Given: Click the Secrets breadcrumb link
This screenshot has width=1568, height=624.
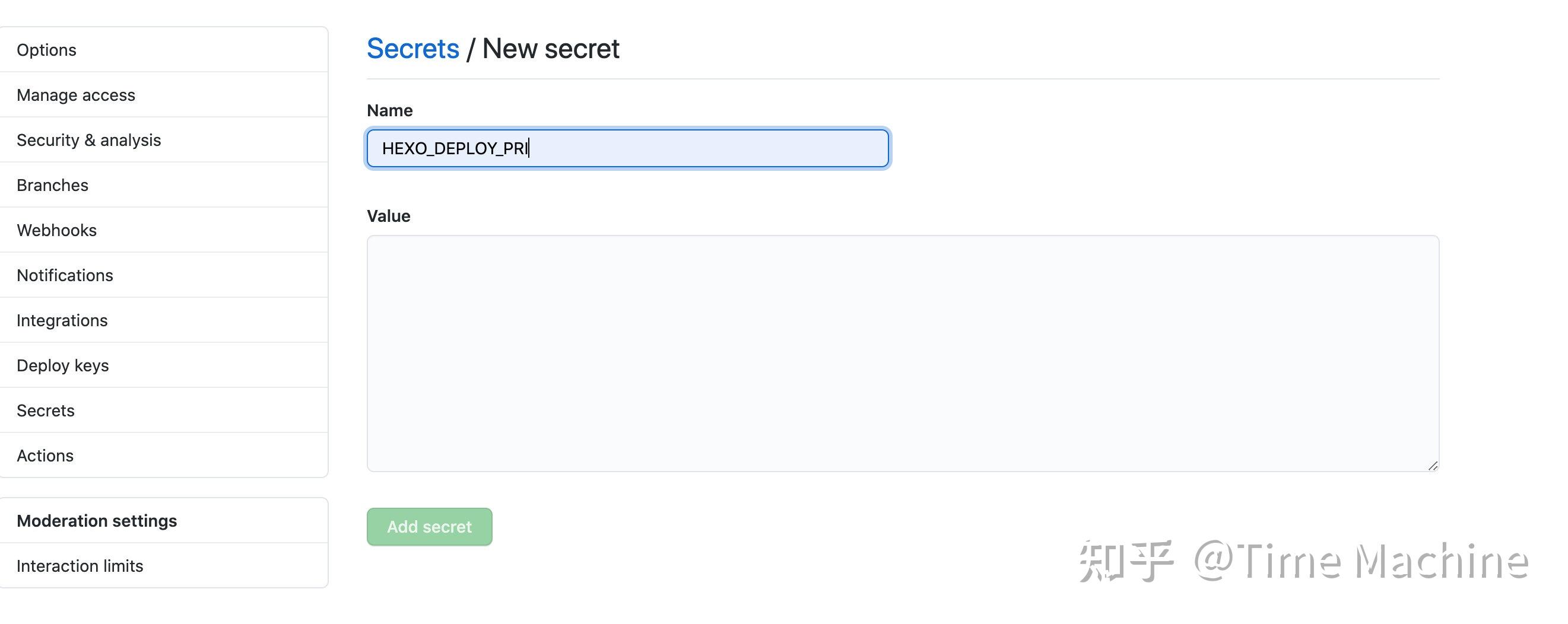Looking at the screenshot, I should (x=412, y=49).
